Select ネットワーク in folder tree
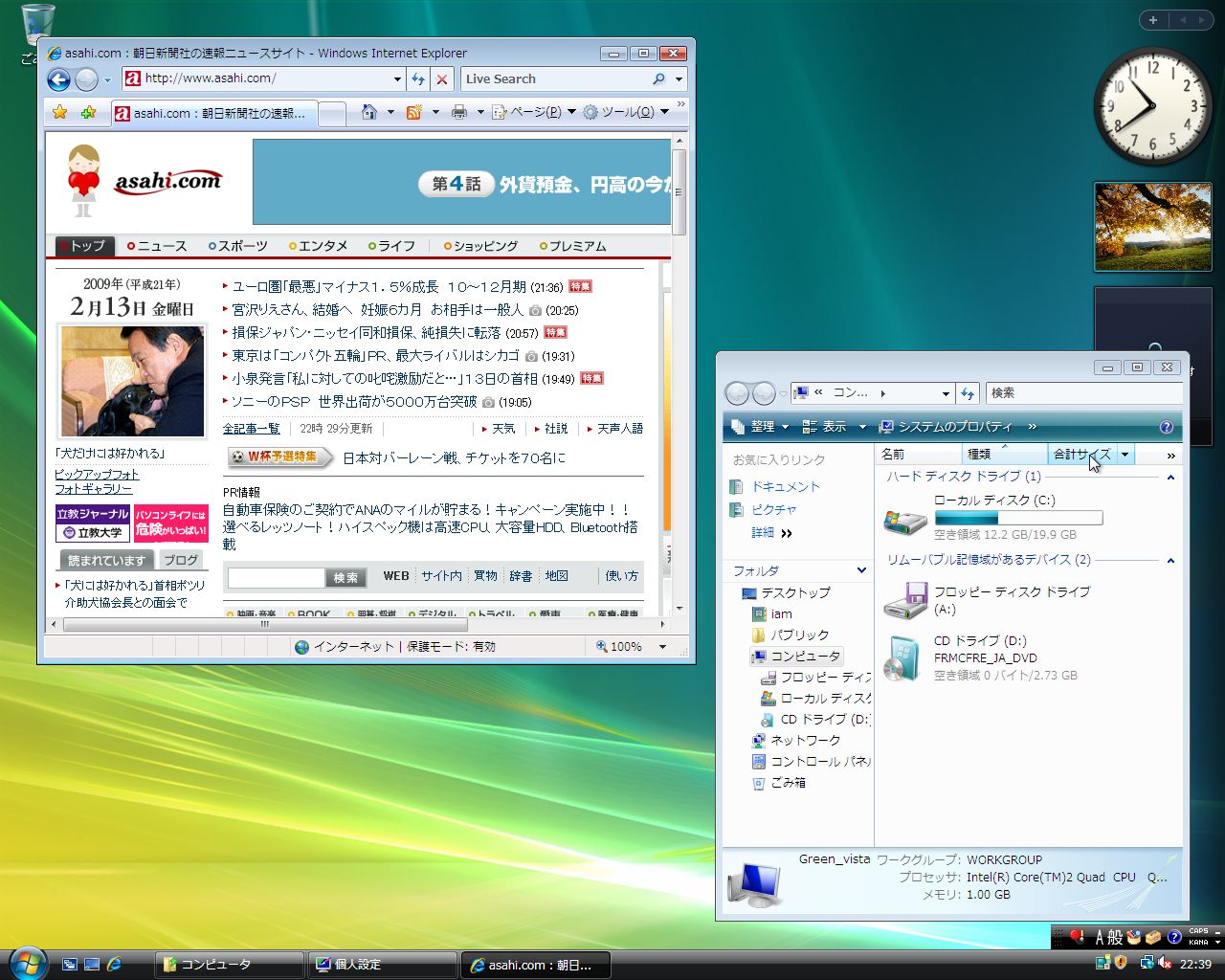 point(796,741)
